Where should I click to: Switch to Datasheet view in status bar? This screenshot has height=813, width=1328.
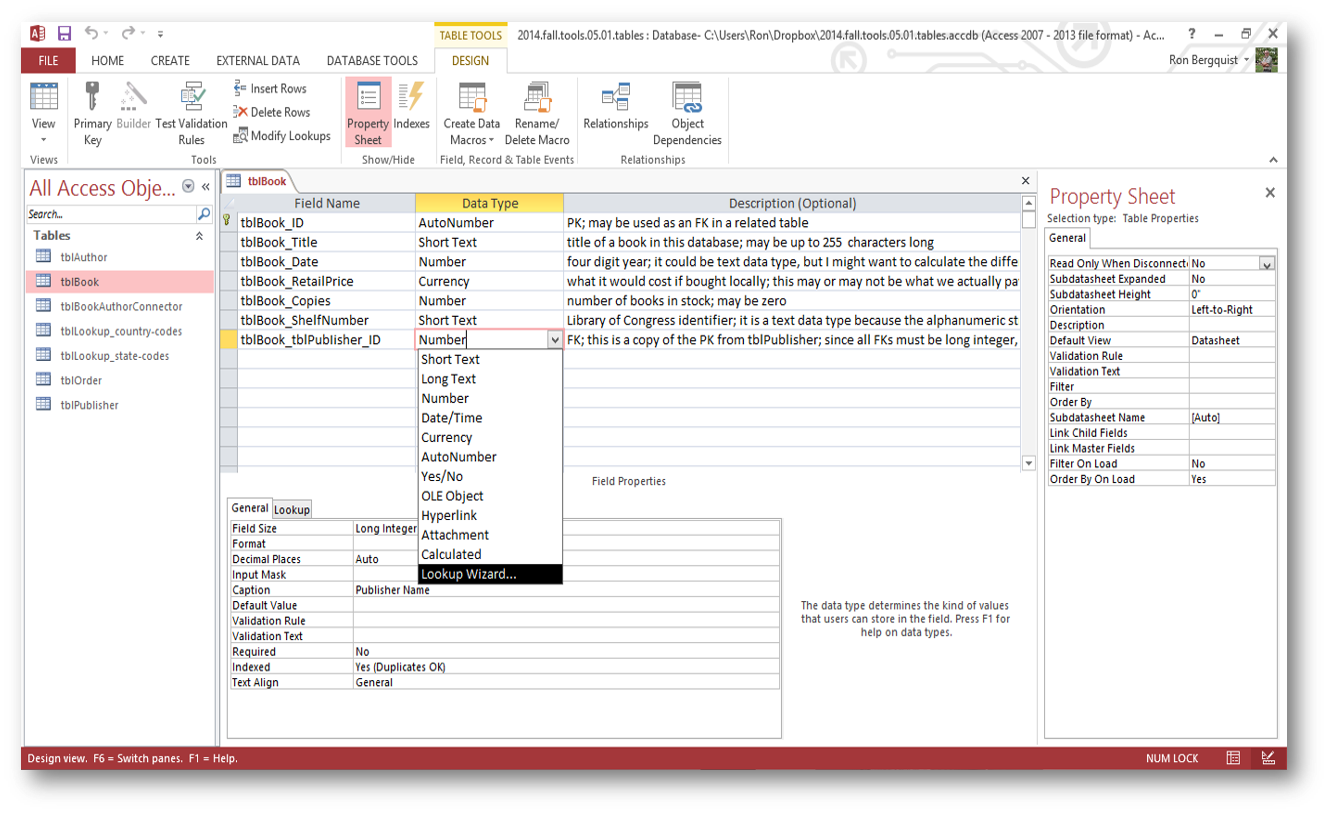coord(1234,758)
